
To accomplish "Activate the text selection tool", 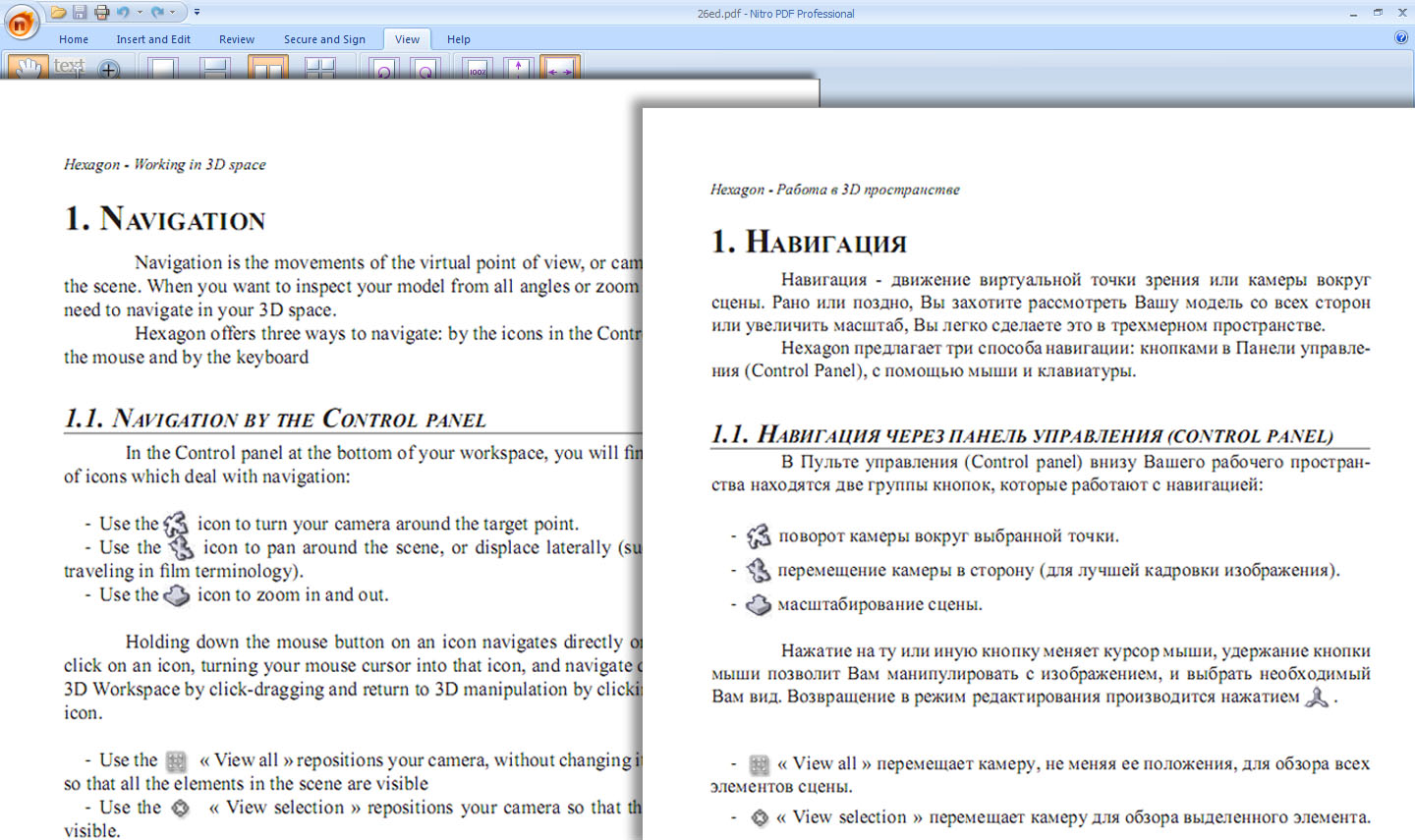I will [x=69, y=67].
